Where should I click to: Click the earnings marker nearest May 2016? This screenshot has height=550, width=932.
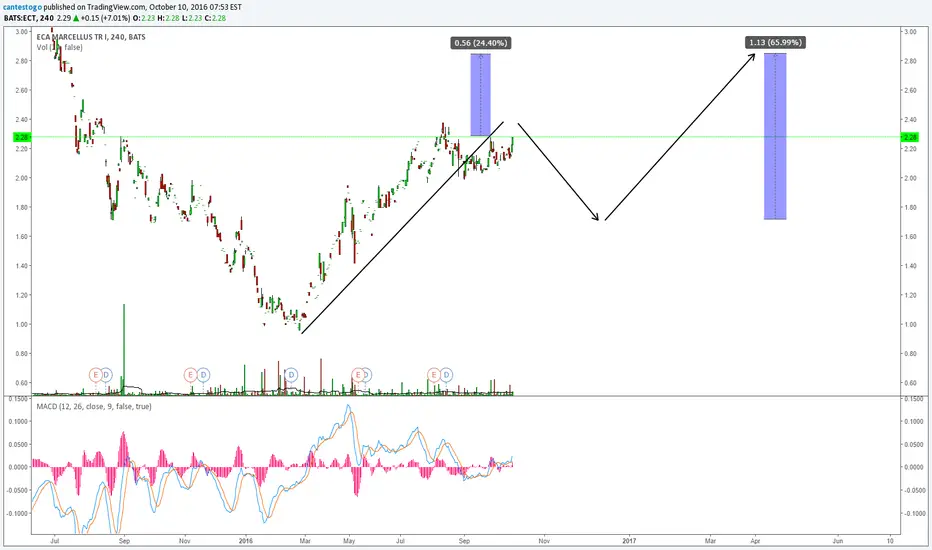coord(357,375)
